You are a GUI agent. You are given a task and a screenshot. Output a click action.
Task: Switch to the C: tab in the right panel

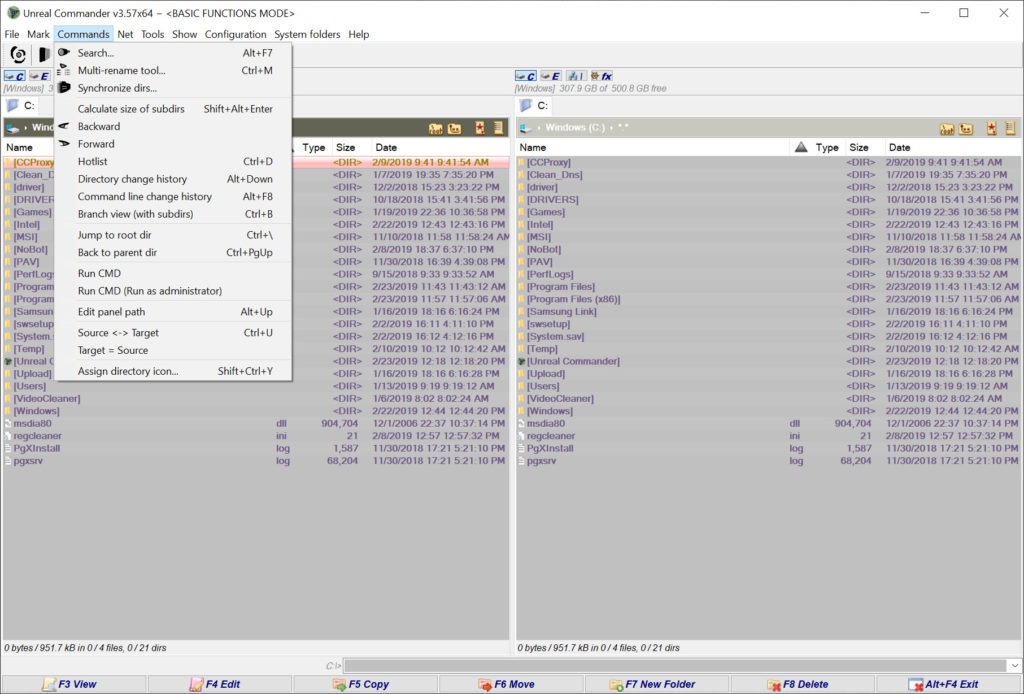pos(536,106)
